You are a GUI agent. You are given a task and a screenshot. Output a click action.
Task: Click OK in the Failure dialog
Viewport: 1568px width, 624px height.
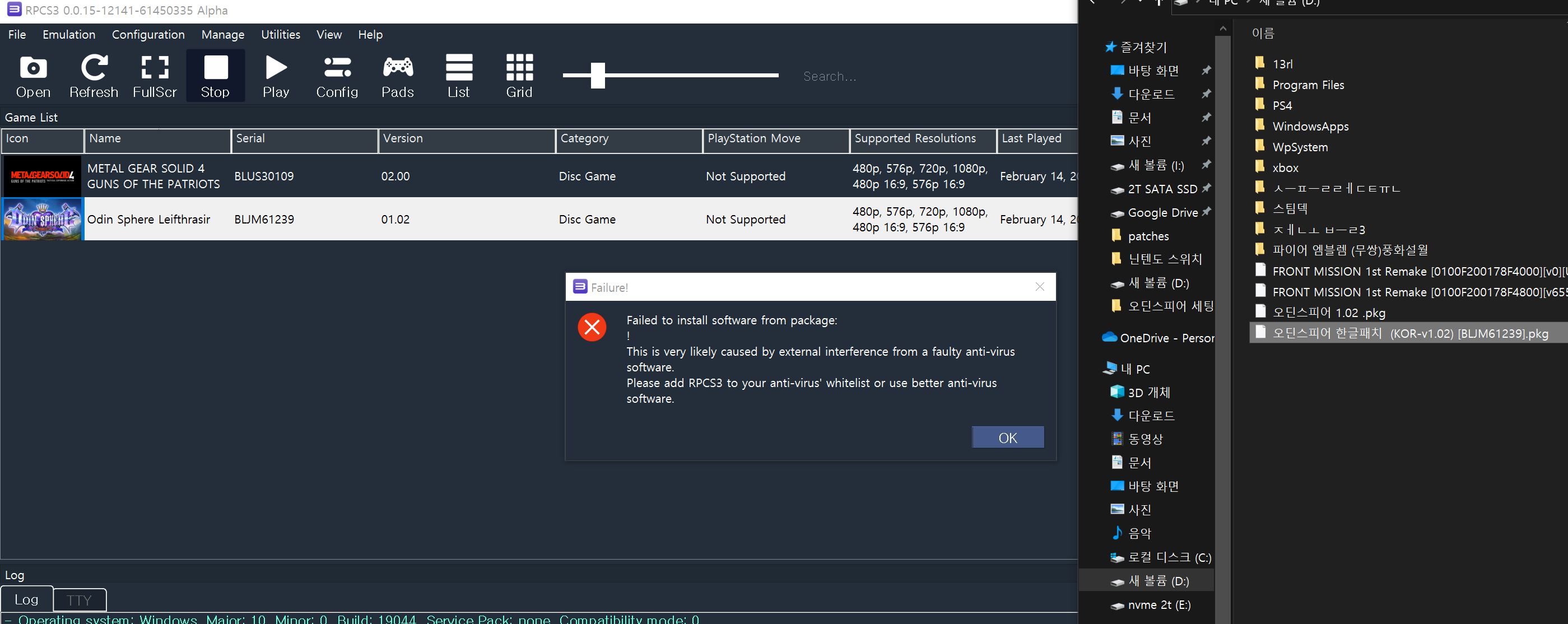coord(1007,437)
